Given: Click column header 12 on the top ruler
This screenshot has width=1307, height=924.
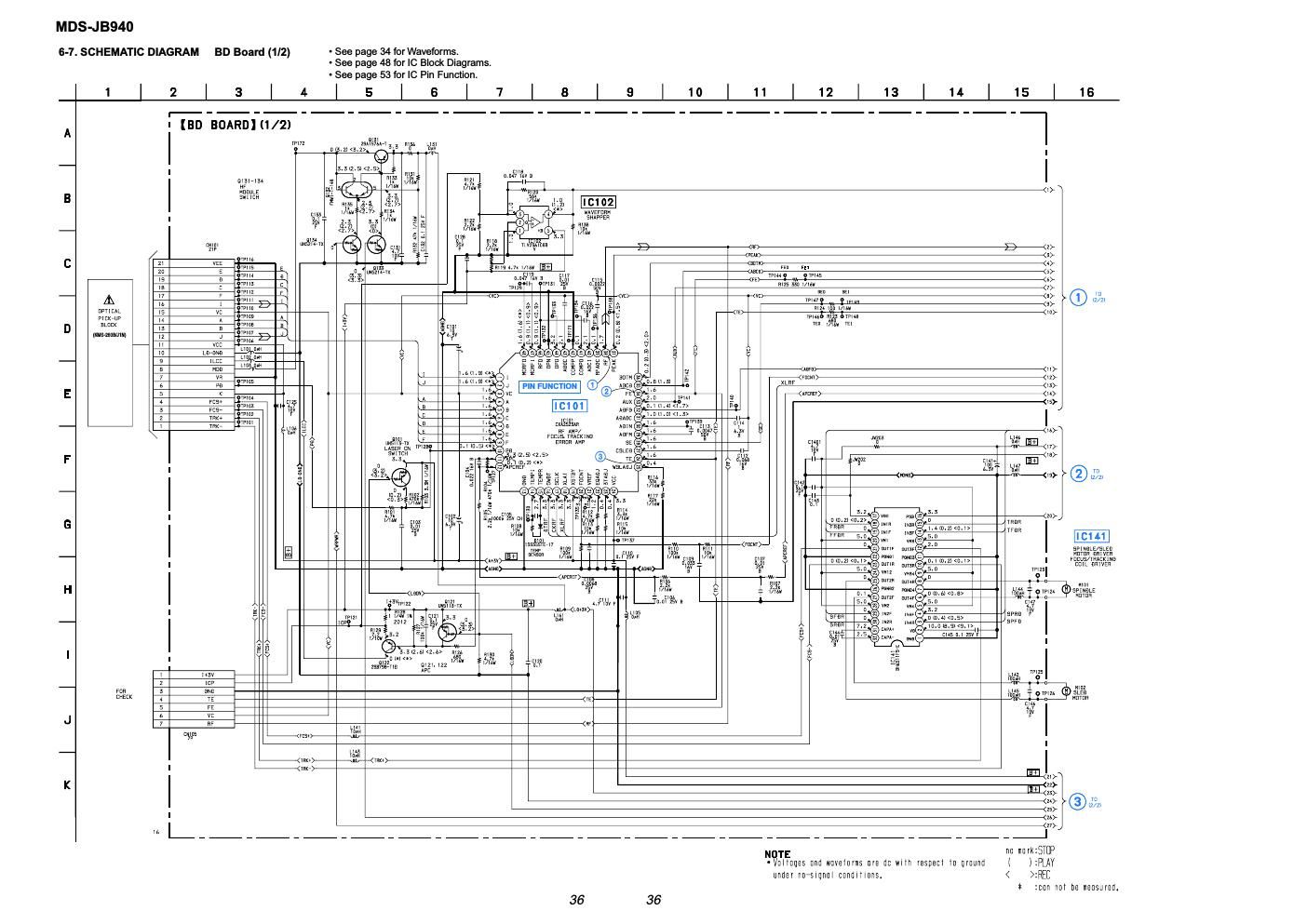Looking at the screenshot, I should [826, 92].
